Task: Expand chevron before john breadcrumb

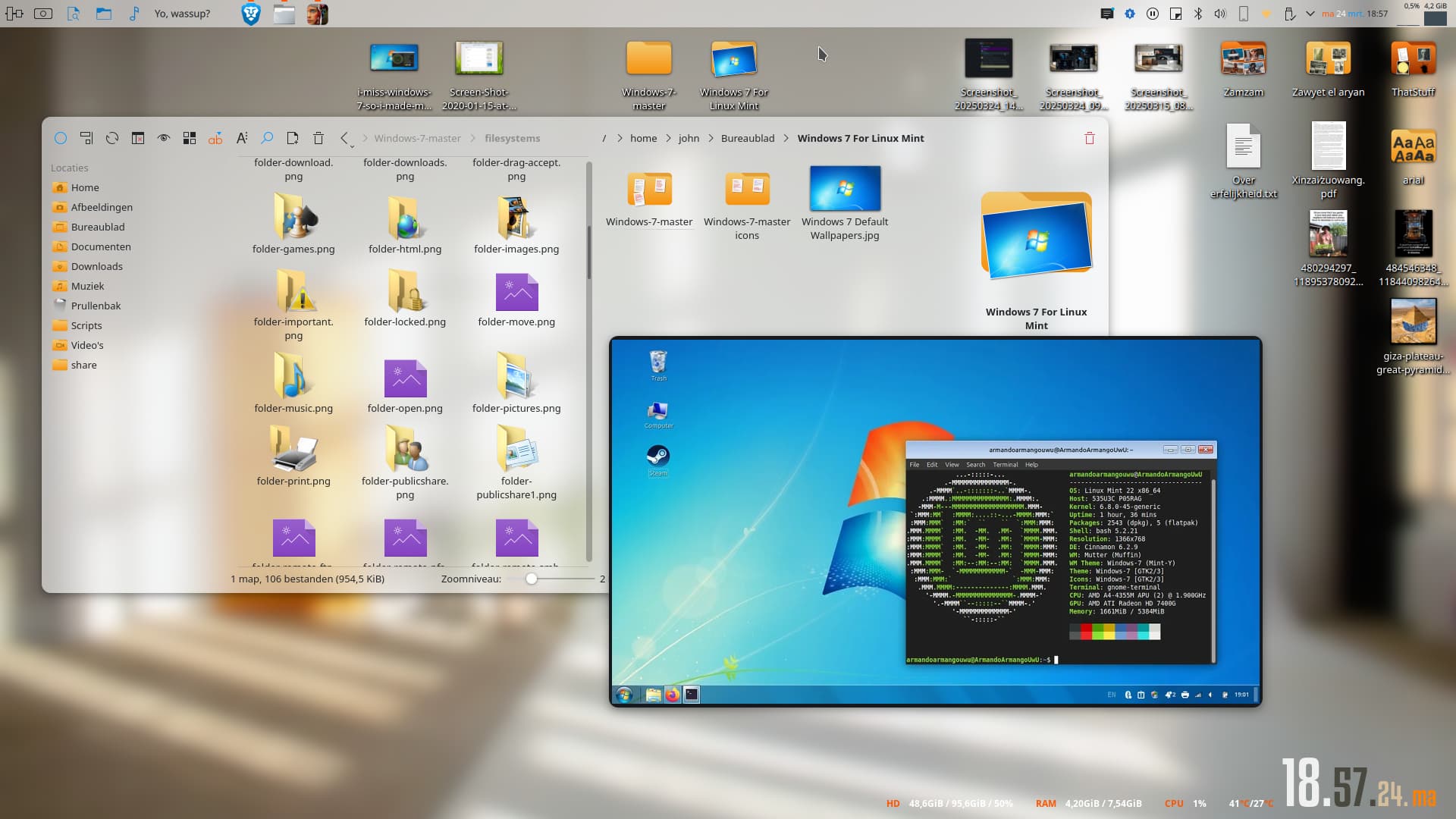Action: [x=668, y=138]
